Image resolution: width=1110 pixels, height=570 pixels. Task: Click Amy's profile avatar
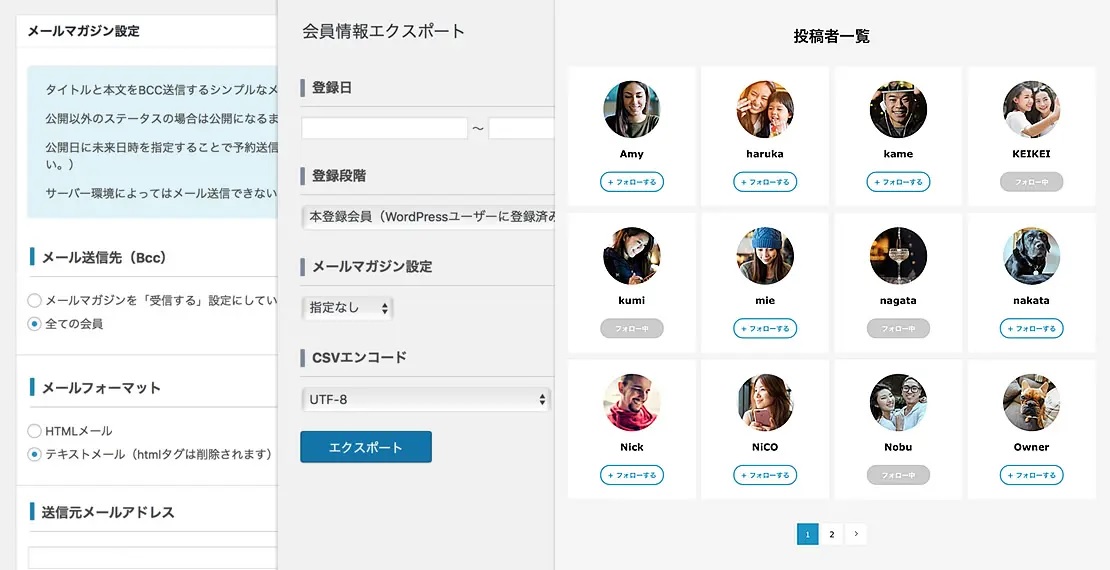[x=631, y=109]
